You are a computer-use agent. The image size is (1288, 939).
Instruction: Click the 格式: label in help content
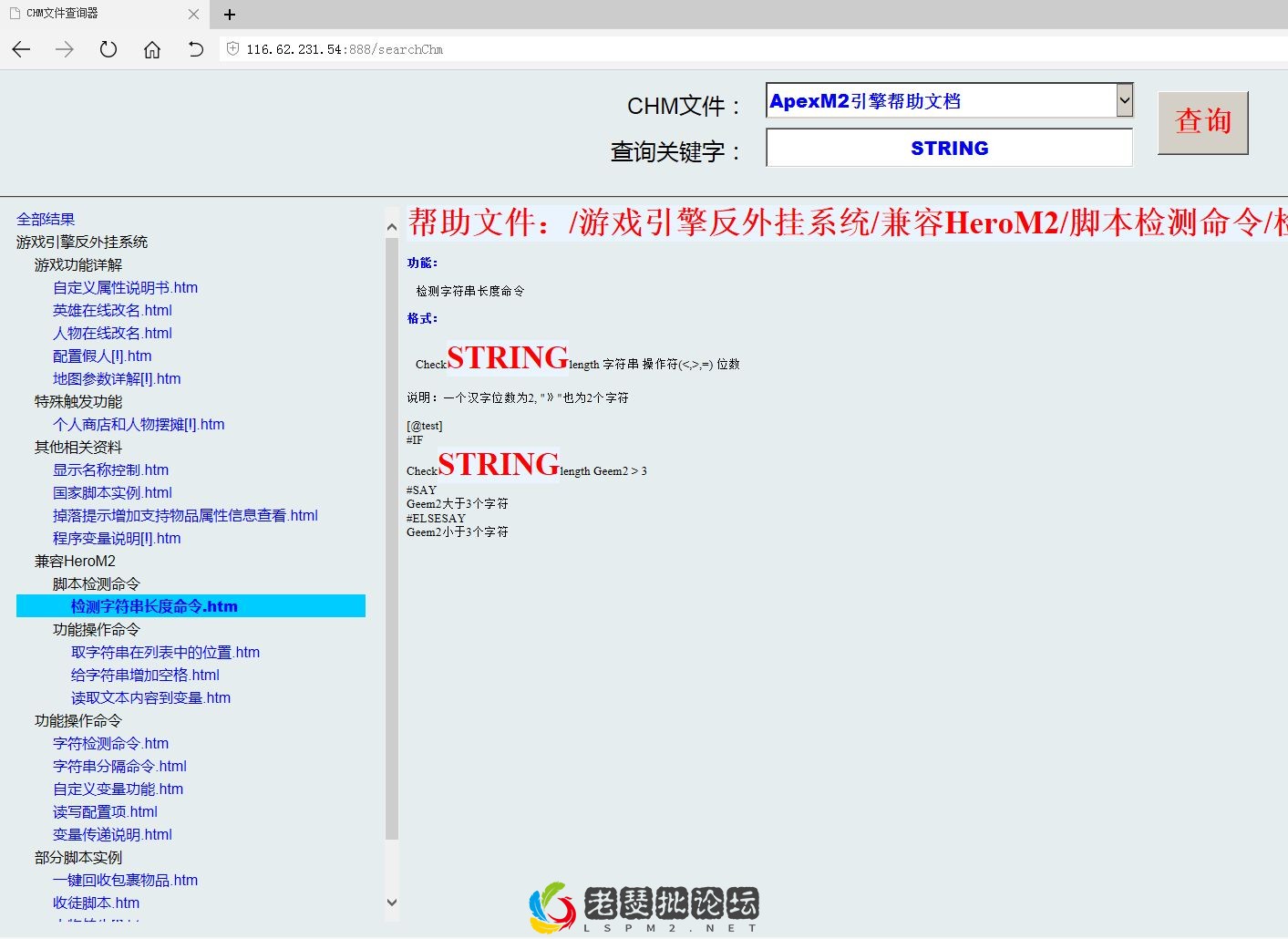click(422, 318)
